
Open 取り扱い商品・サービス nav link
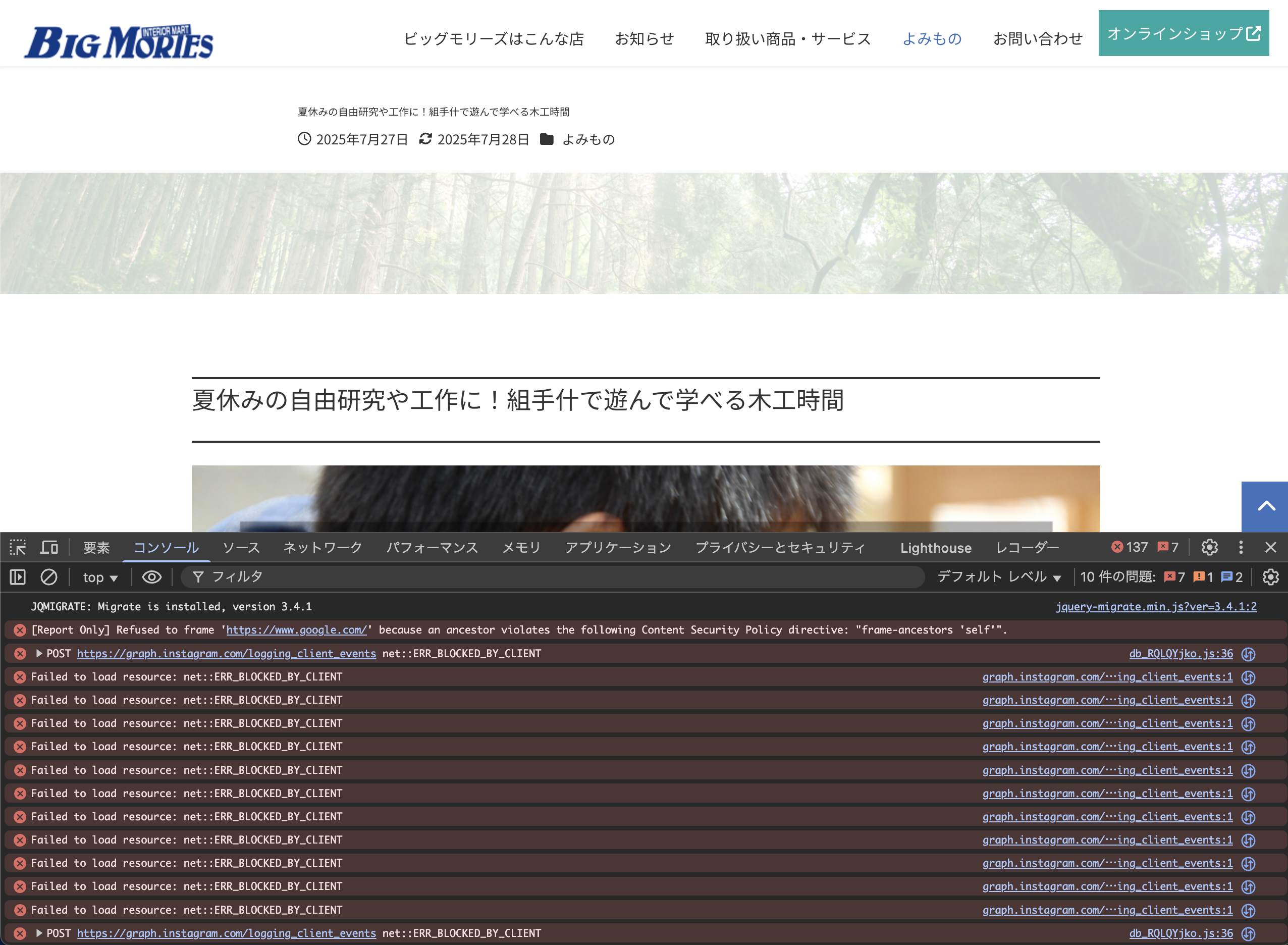pyautogui.click(x=788, y=39)
